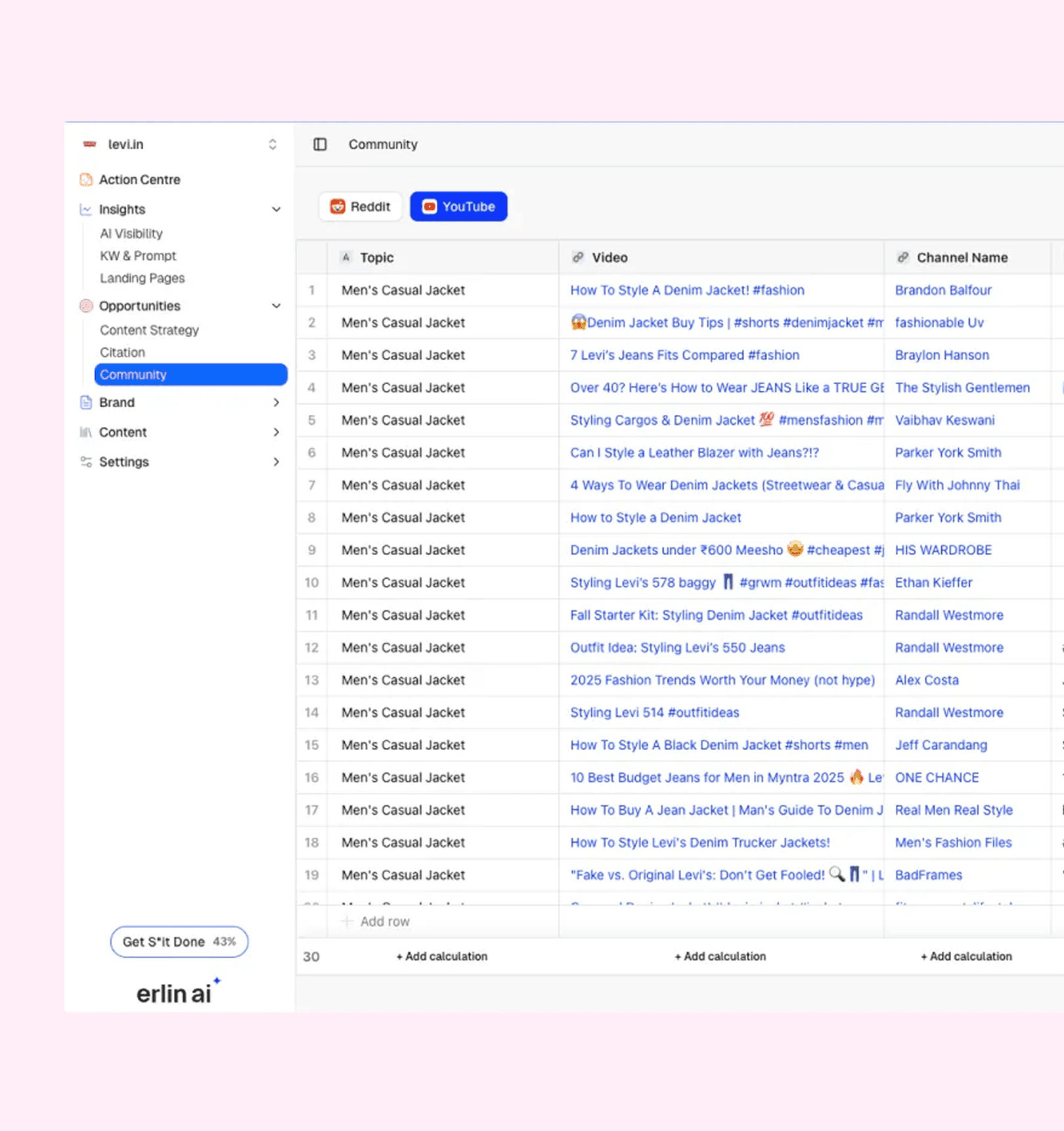This screenshot has height=1131, width=1064.
Task: Click the erlin ai logo
Action: pos(178,992)
